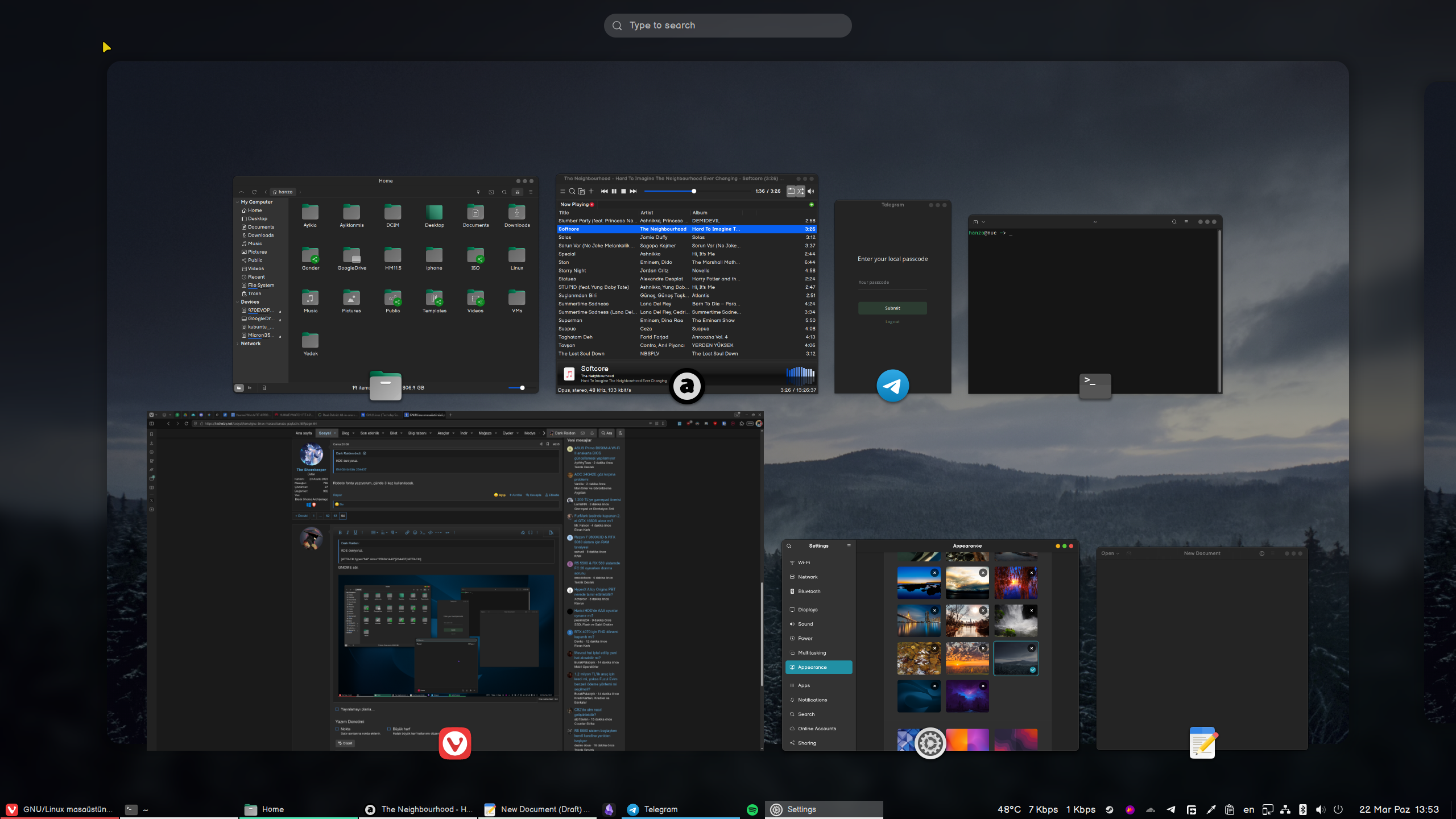Search files in the file manager
1456x819 pixels.
tap(504, 192)
